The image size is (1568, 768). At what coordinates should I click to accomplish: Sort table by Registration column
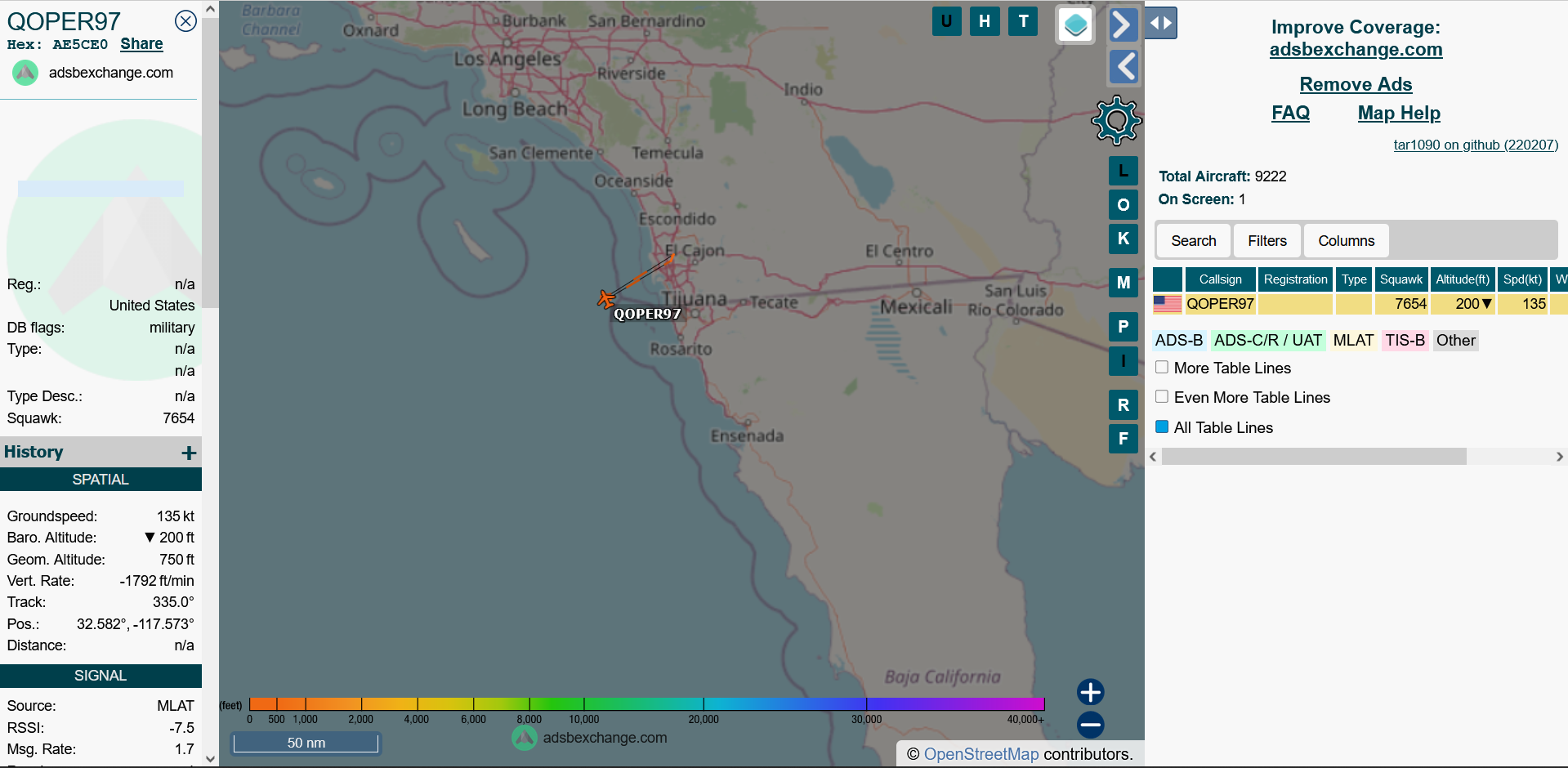pyautogui.click(x=1296, y=279)
